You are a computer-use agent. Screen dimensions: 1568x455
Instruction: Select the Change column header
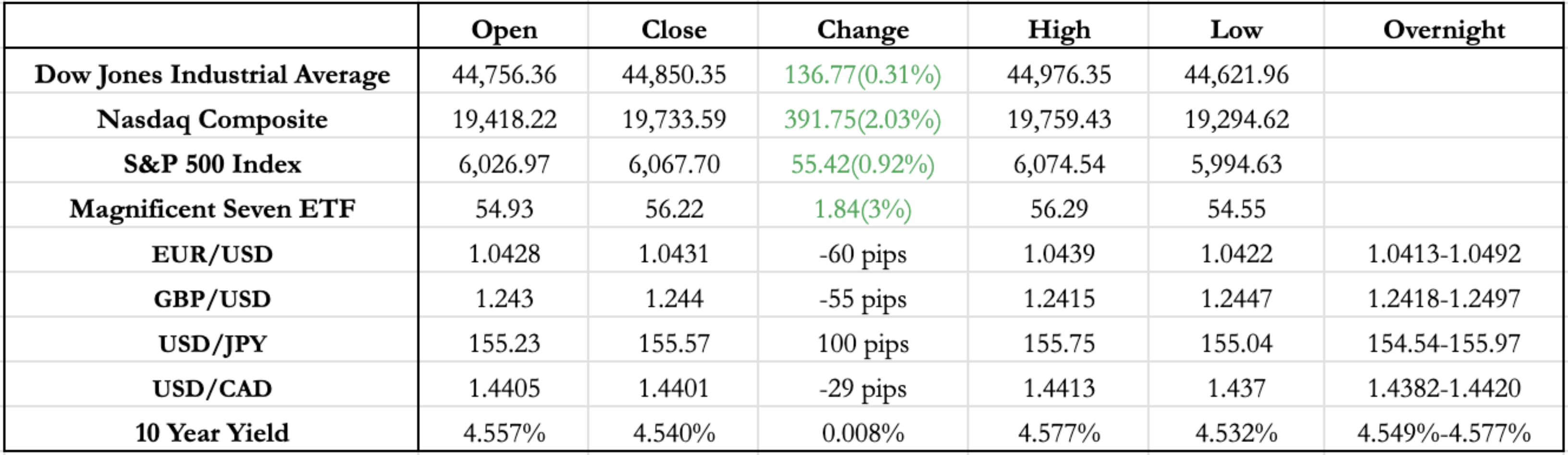coord(863,29)
